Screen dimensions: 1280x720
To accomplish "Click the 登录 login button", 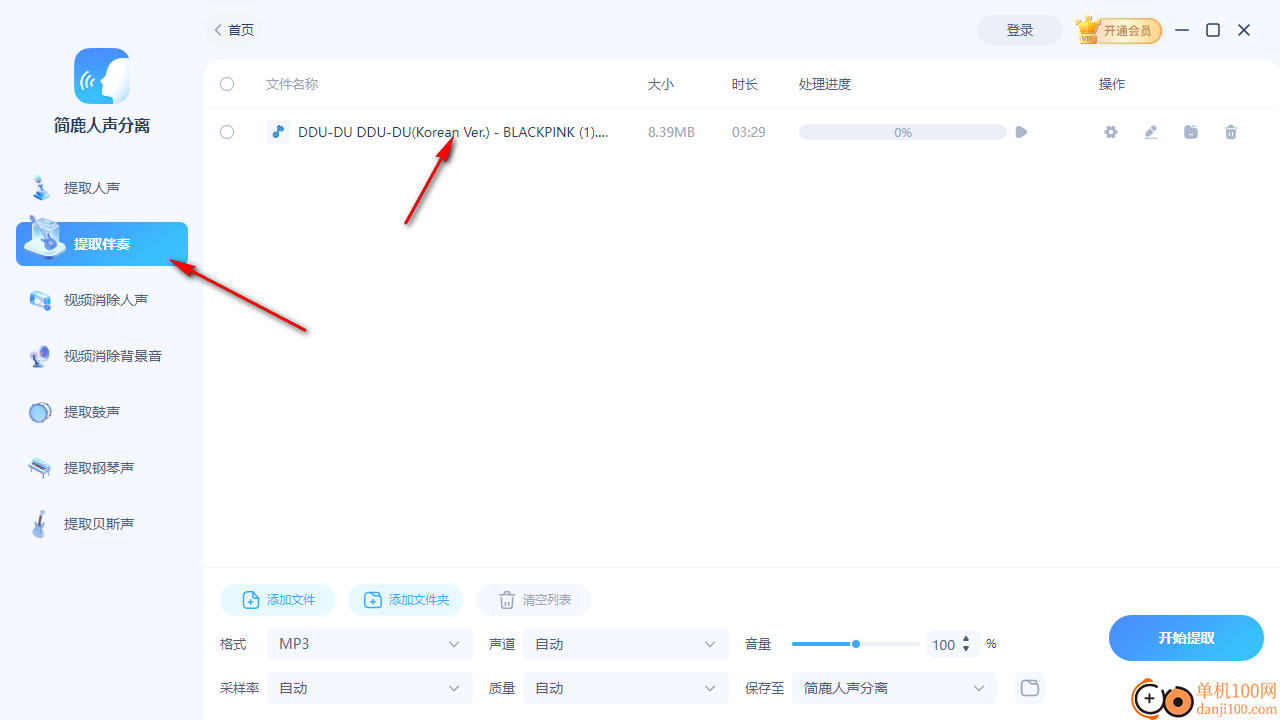I will 1020,30.
